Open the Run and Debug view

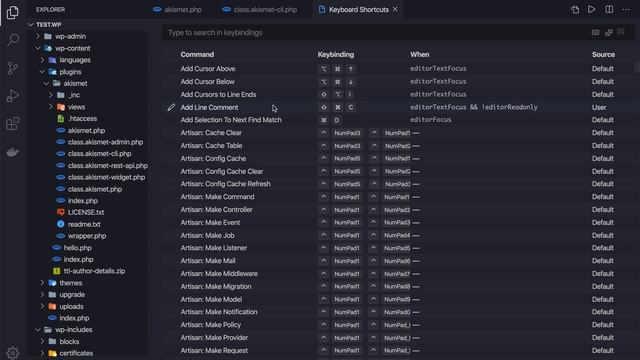[13, 96]
